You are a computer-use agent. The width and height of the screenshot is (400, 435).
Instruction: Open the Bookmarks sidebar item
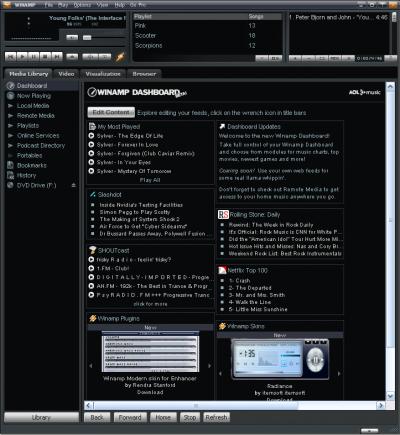pyautogui.click(x=32, y=165)
